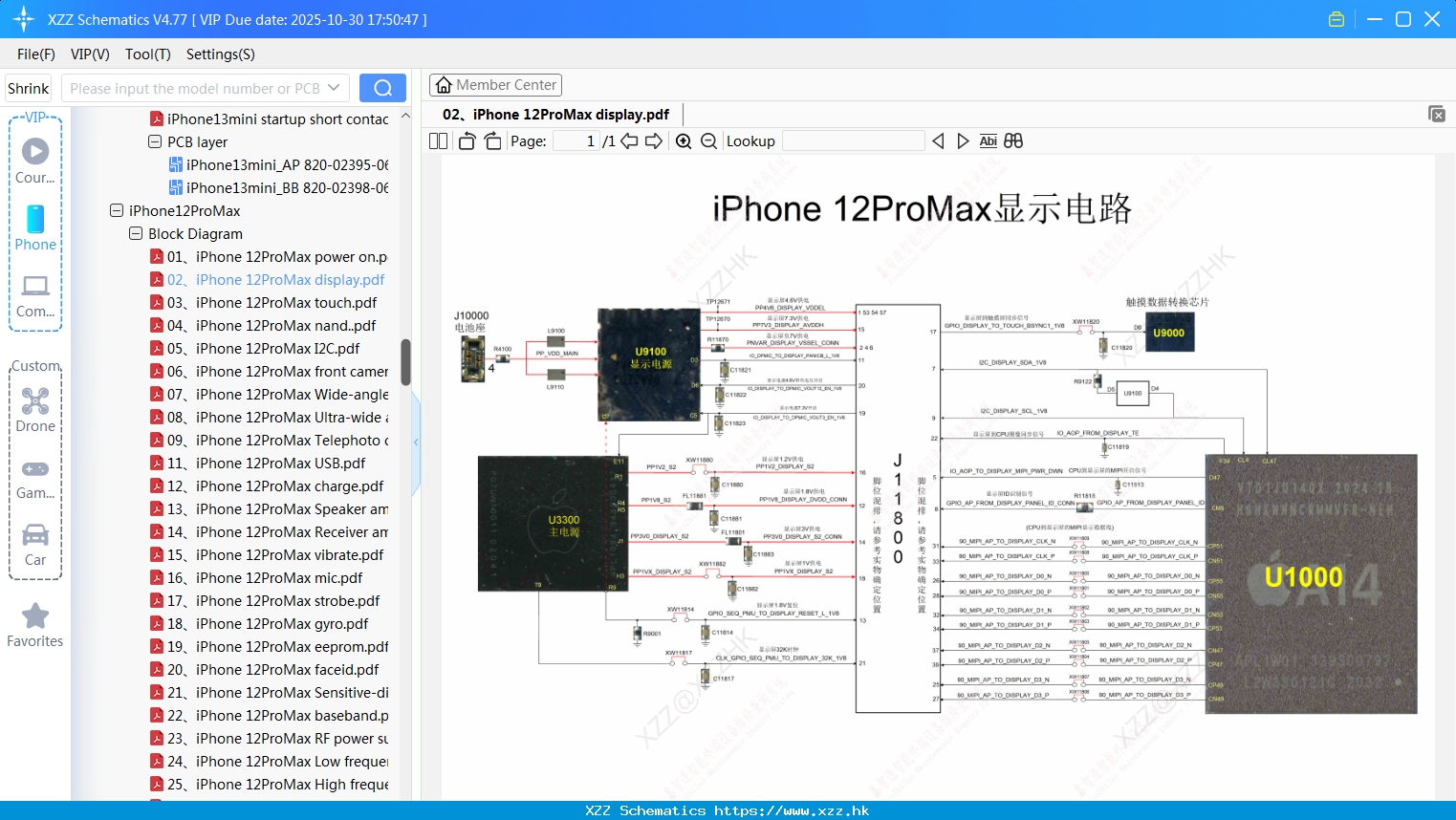
Task: Find next lookup result triangle
Action: (963, 141)
